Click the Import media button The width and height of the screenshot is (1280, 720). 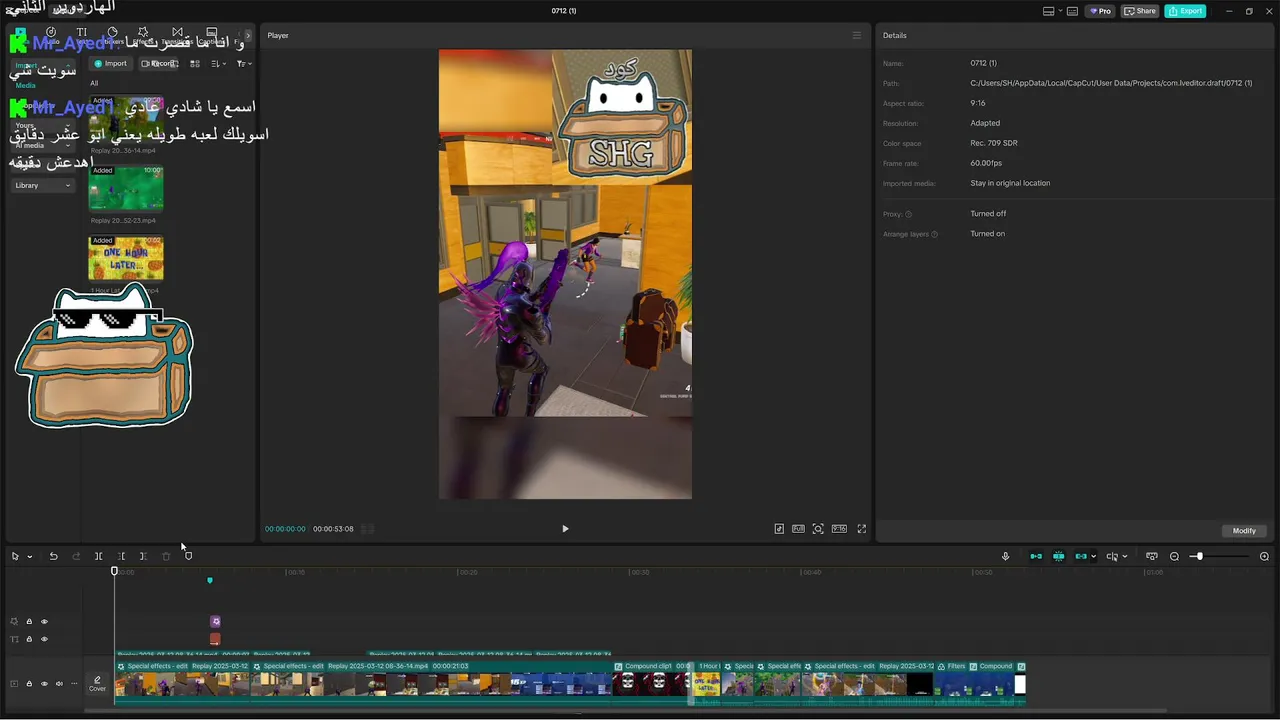110,63
